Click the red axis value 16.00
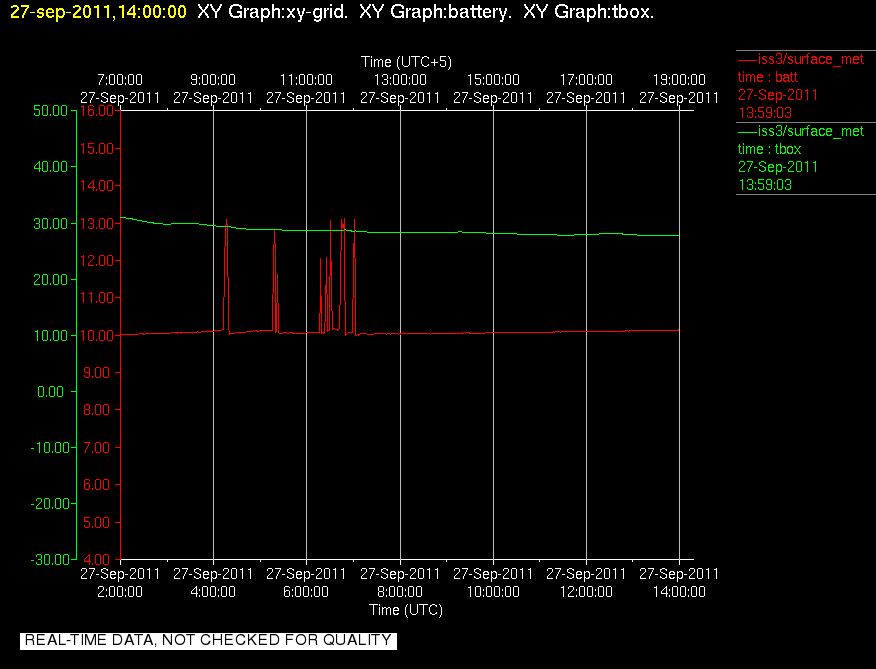876x669 pixels. [x=97, y=111]
